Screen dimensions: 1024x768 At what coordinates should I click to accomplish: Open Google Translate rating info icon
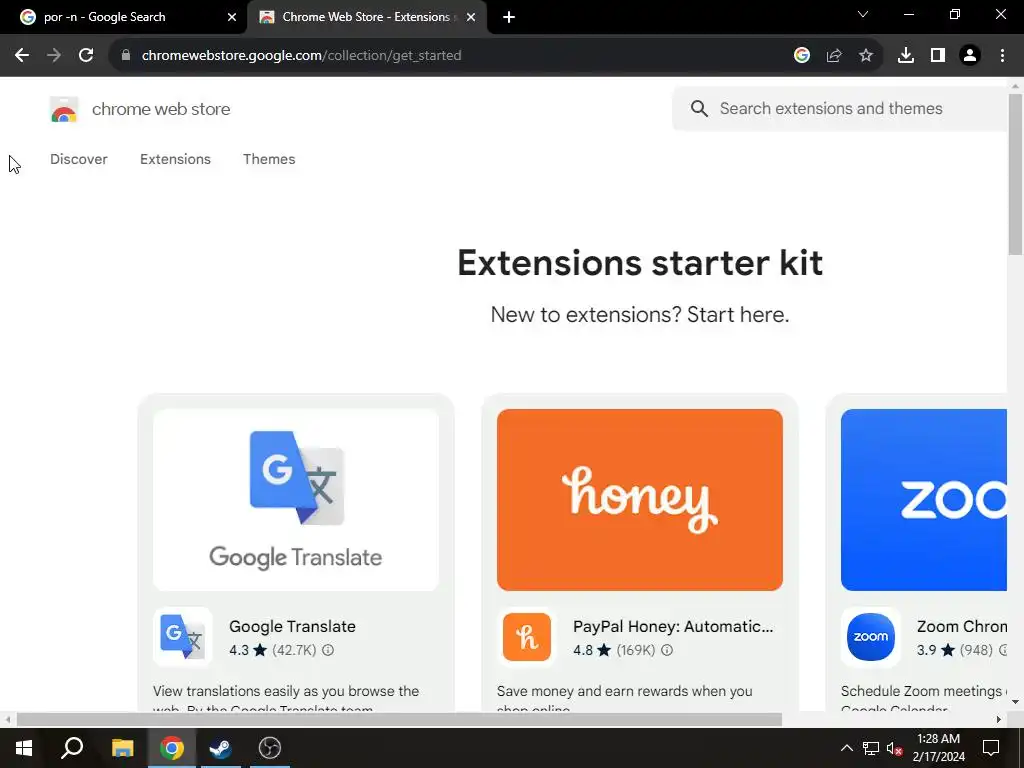point(328,650)
